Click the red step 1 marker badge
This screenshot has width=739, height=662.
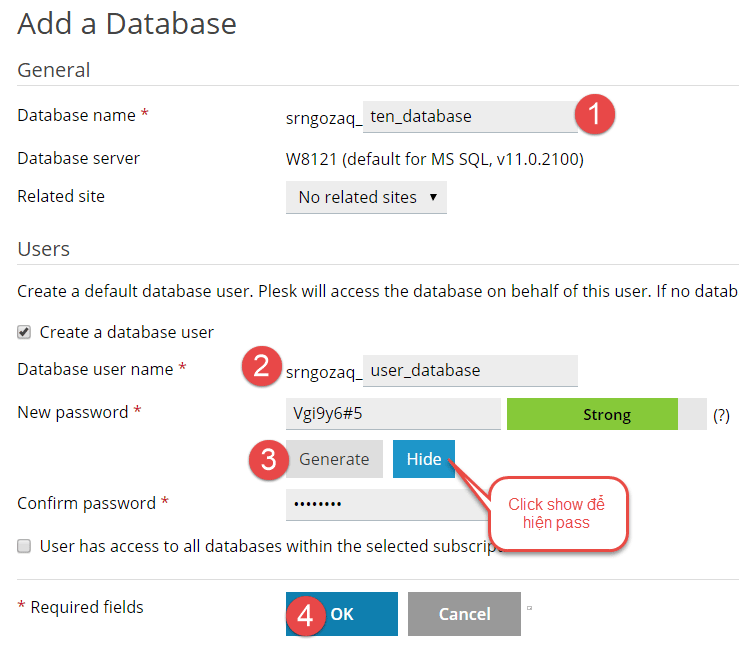(596, 115)
